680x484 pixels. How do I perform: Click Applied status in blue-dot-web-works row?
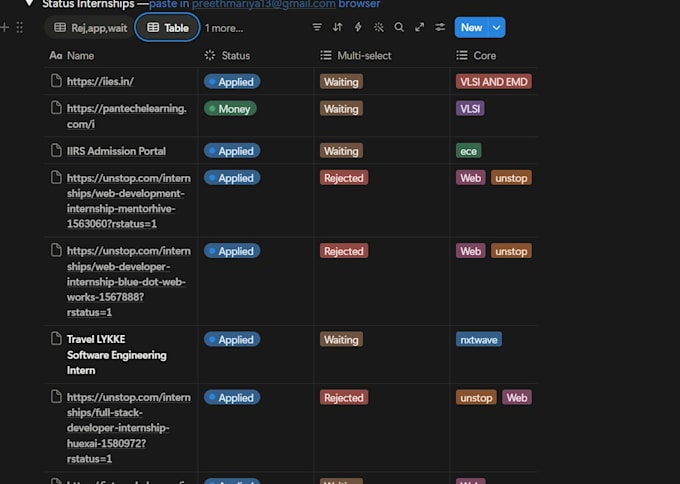pyautogui.click(x=232, y=251)
